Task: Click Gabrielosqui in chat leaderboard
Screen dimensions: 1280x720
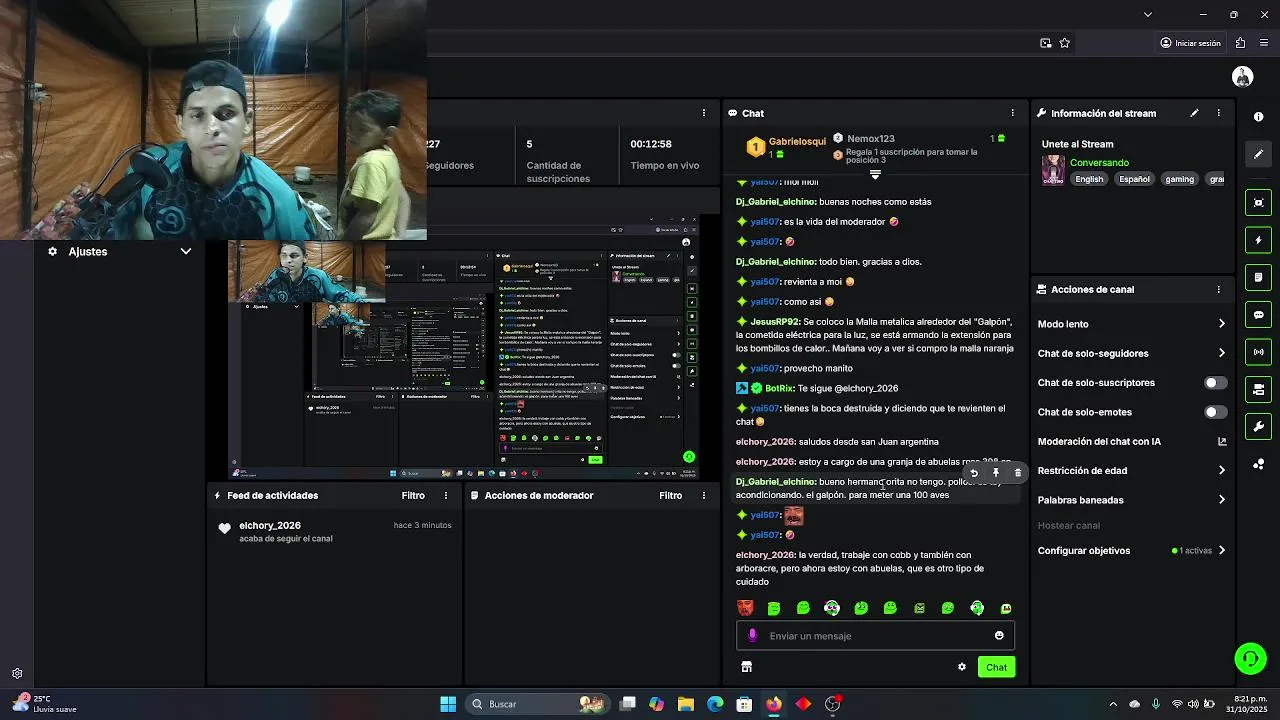Action: 797,142
